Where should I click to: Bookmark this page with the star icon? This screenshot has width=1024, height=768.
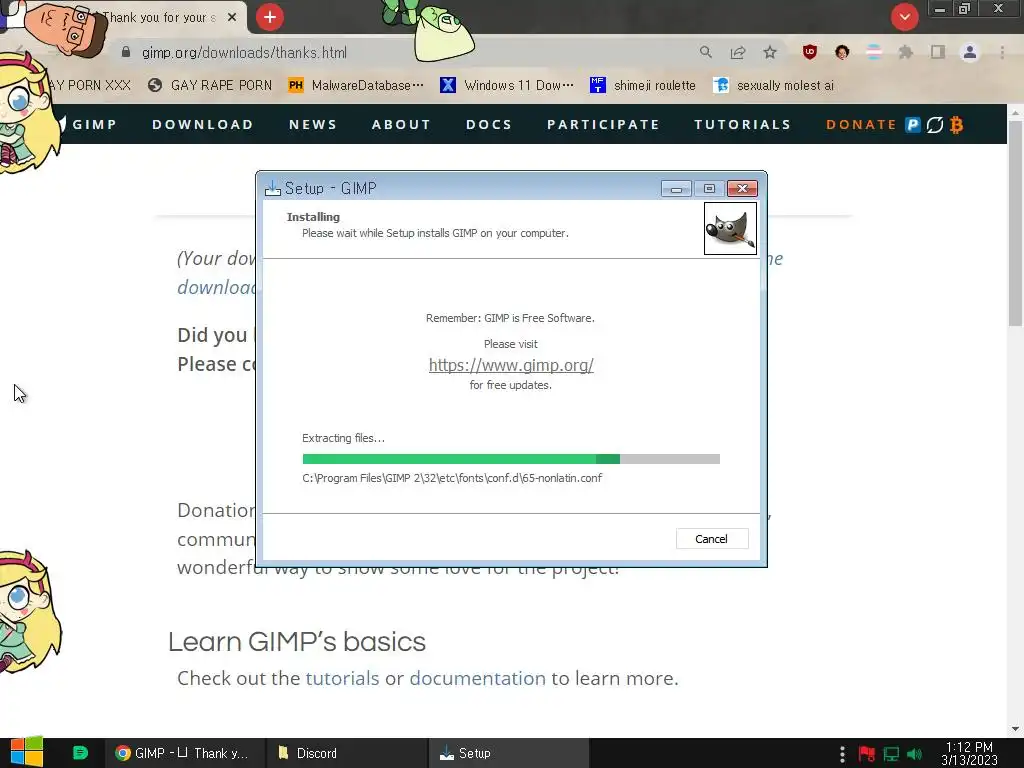770,52
